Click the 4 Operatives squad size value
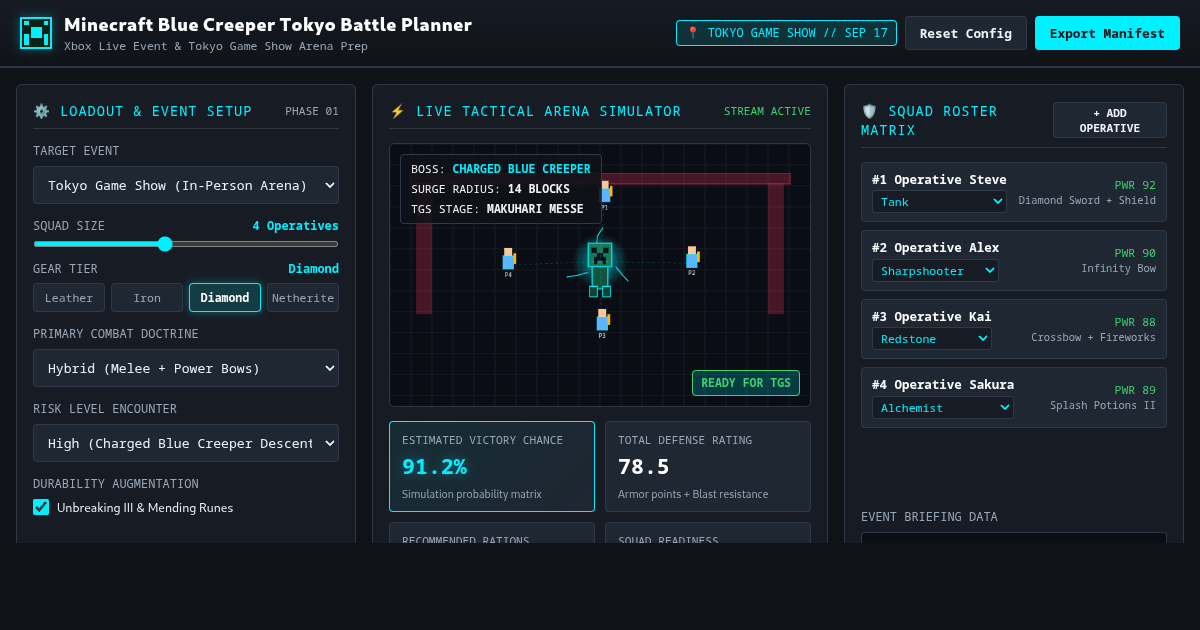This screenshot has width=1200, height=630. (x=295, y=226)
